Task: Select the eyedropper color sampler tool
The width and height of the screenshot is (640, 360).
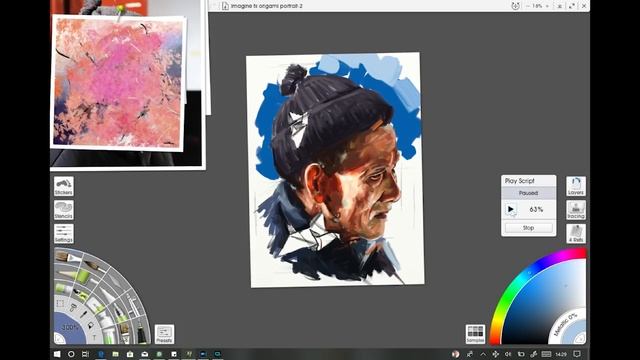Action: tap(83, 314)
